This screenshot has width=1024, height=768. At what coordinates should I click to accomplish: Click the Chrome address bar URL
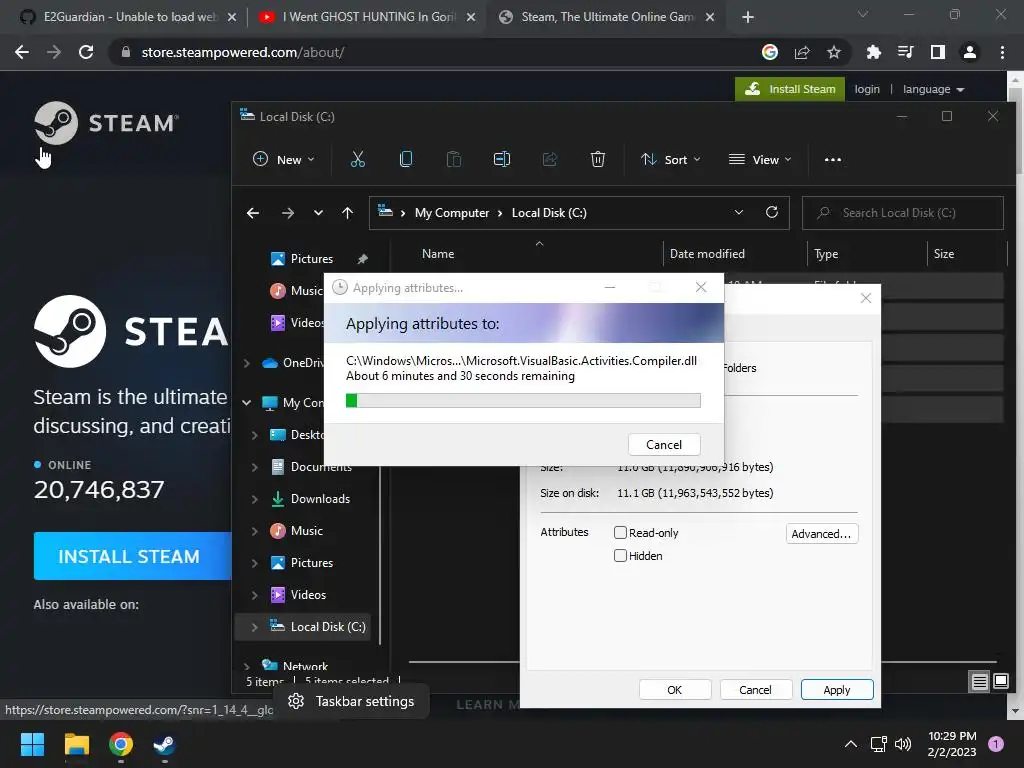tap(243, 52)
